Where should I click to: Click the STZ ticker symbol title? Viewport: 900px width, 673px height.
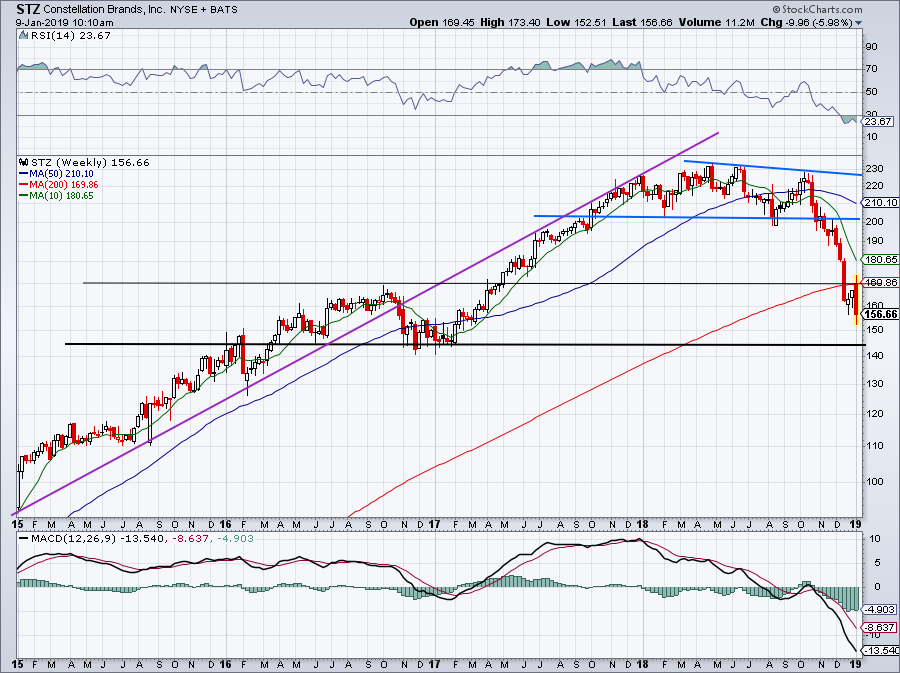(x=28, y=9)
